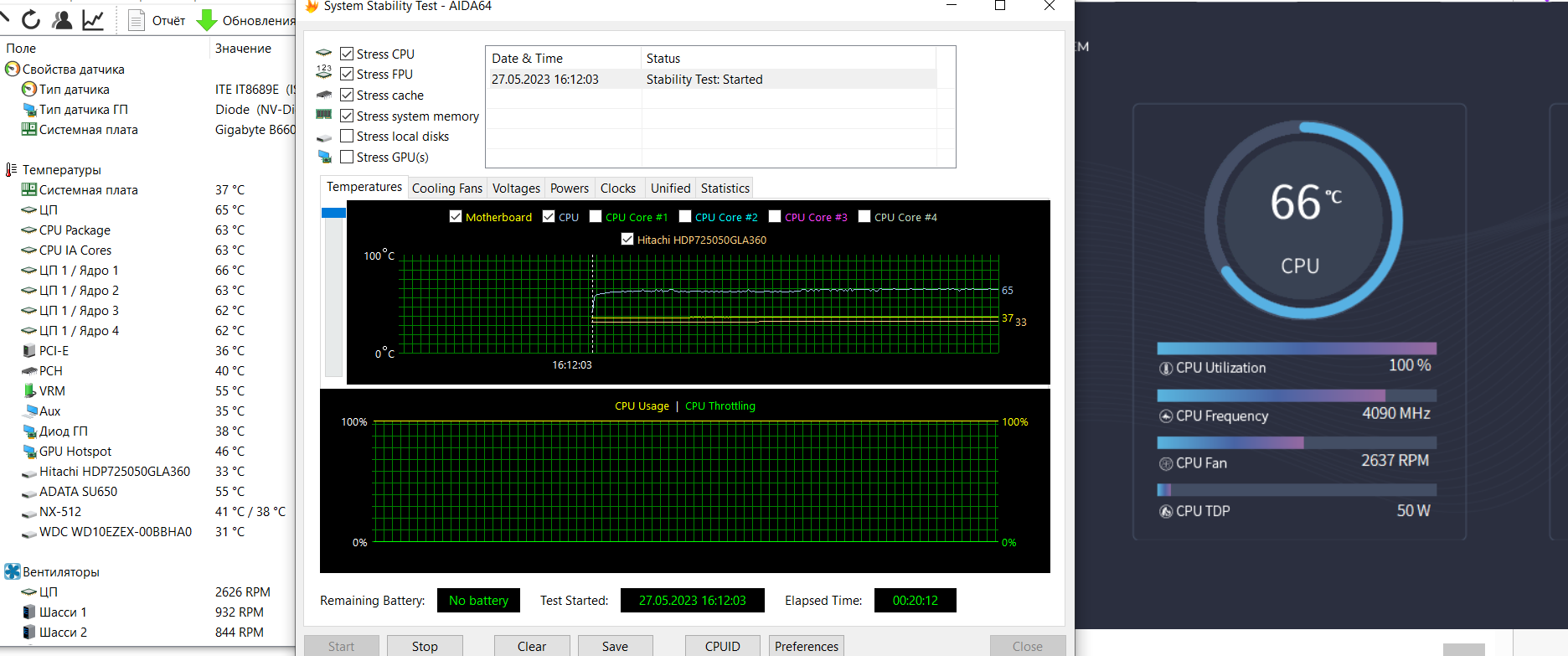Click the Save button
This screenshot has width=1568, height=656.
[615, 646]
